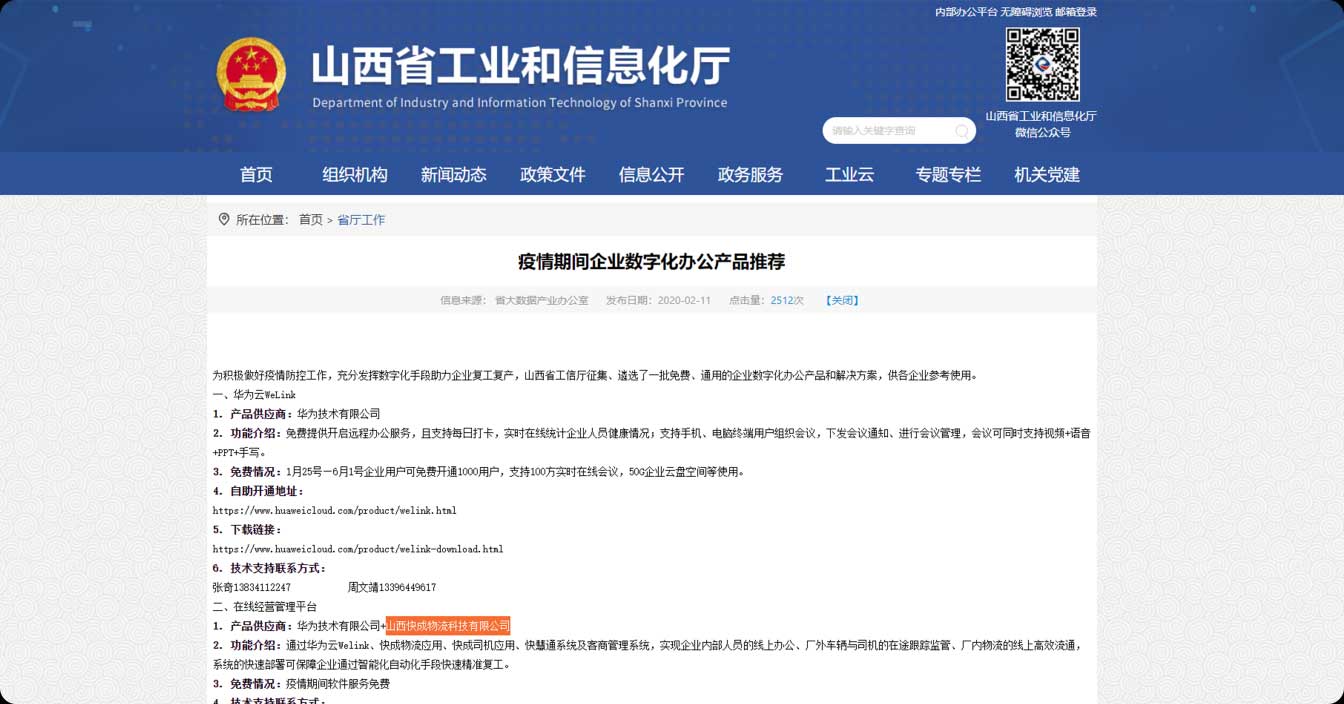Open 首页 in the navigation bar
Image resolution: width=1344 pixels, height=704 pixels.
coord(256,174)
